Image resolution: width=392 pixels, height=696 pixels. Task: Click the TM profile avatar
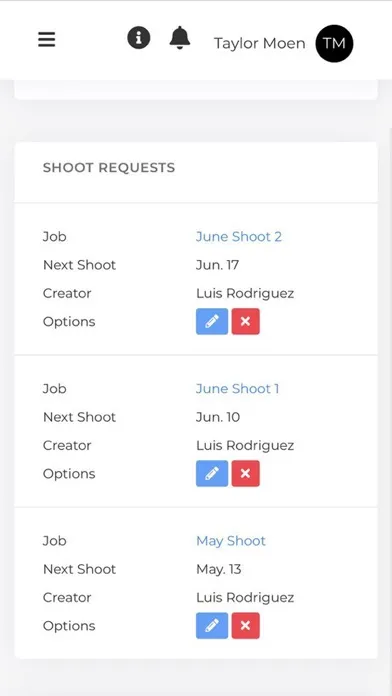(x=334, y=44)
